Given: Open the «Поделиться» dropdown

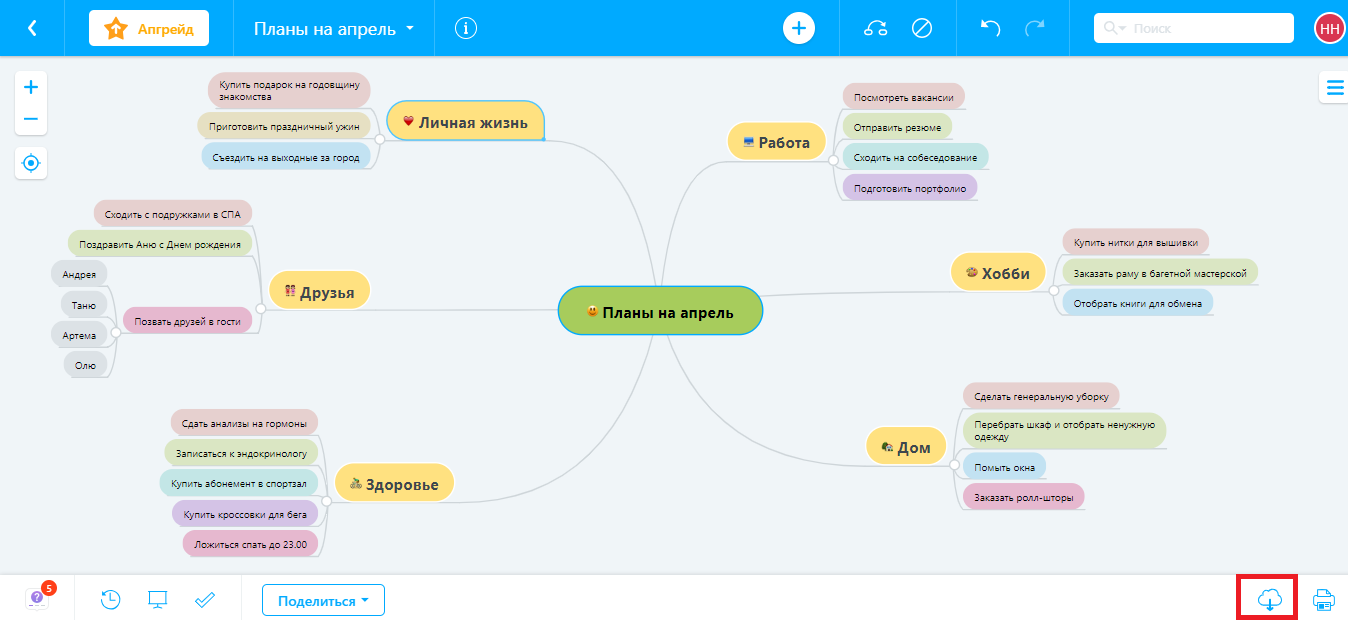Looking at the screenshot, I should tap(323, 600).
